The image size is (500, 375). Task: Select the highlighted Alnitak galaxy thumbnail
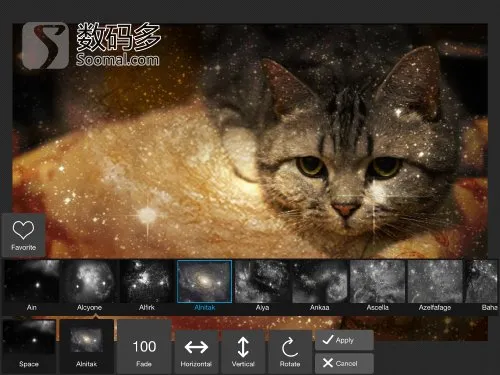point(204,282)
